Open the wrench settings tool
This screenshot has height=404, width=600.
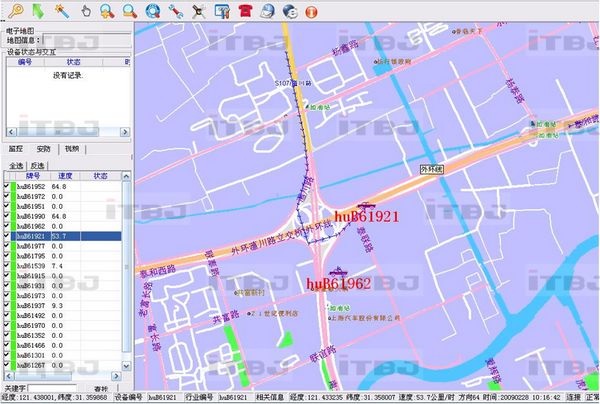(x=176, y=11)
